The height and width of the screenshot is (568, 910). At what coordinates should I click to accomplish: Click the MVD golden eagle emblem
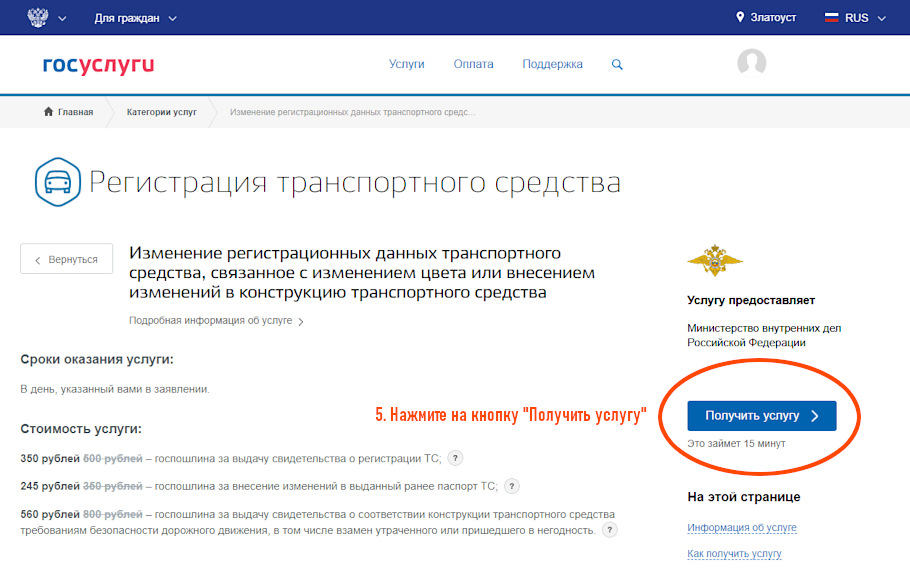[715, 261]
